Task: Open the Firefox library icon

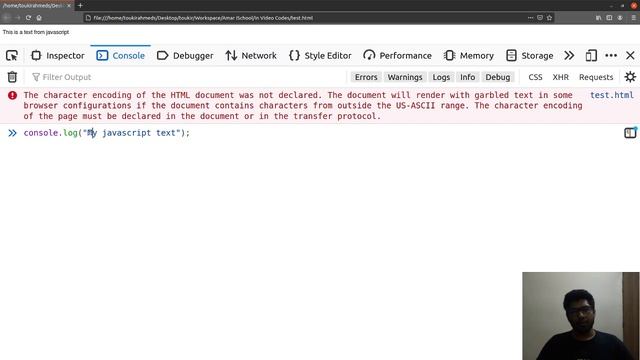Action: coord(598,18)
